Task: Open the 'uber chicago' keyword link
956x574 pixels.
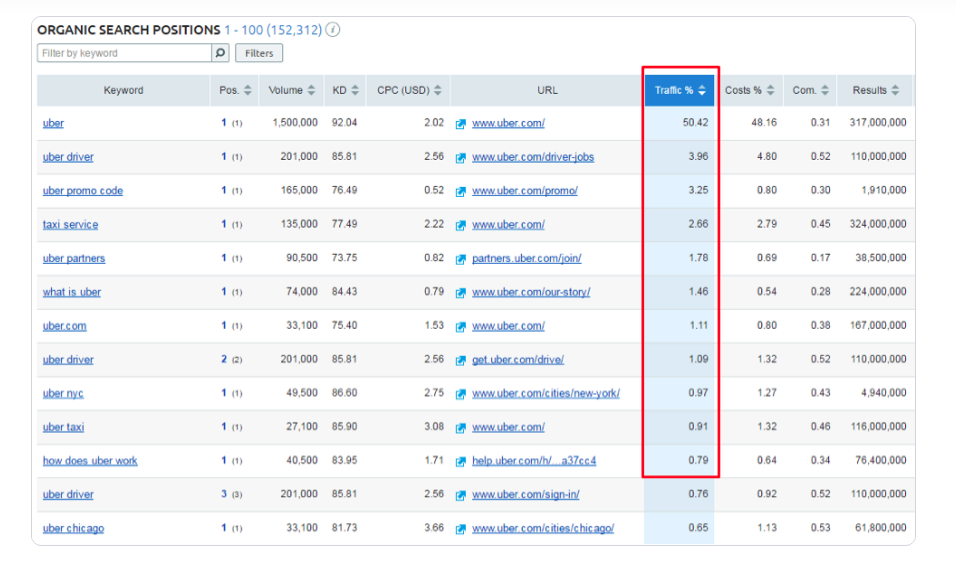Action: (73, 528)
